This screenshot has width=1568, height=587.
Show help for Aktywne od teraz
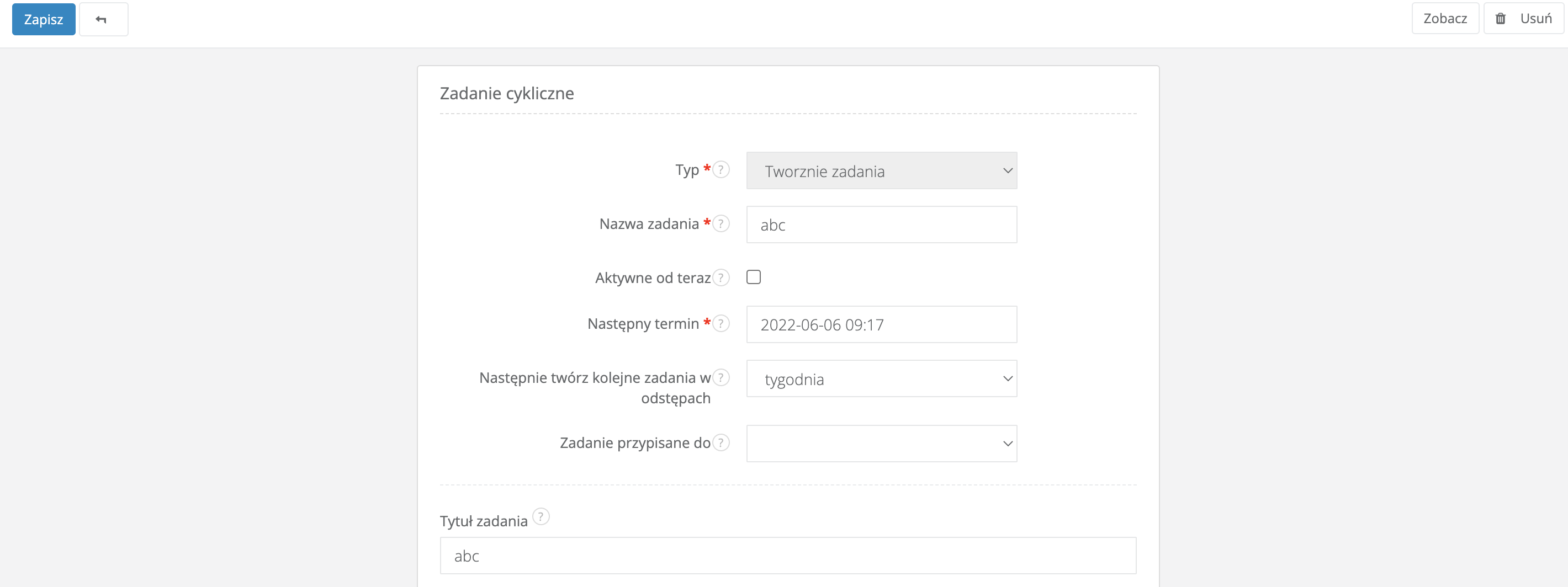[721, 278]
